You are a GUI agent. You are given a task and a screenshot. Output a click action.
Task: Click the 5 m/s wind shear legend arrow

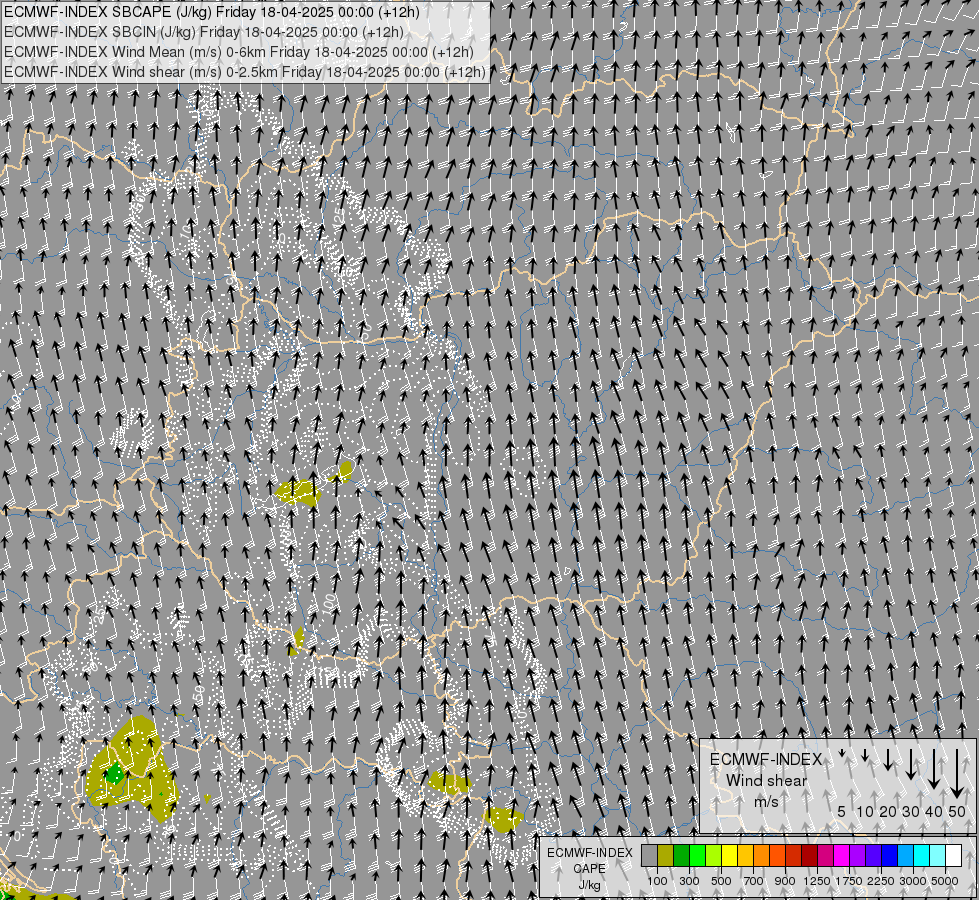point(842,754)
